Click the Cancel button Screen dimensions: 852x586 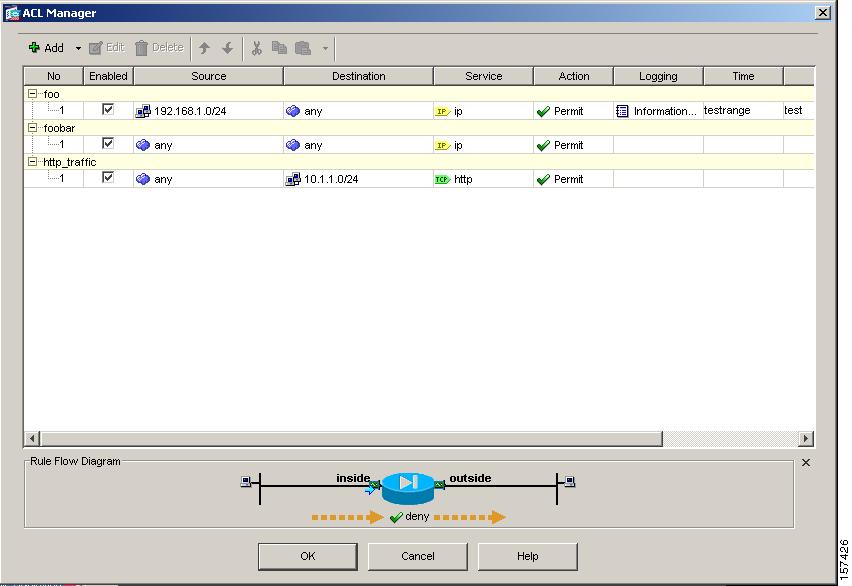[x=417, y=556]
